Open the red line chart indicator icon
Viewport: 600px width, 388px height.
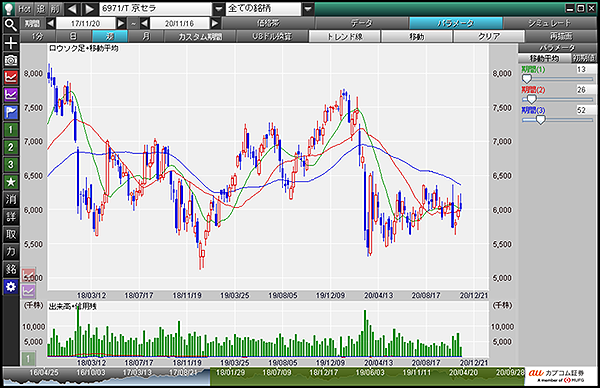11,77
